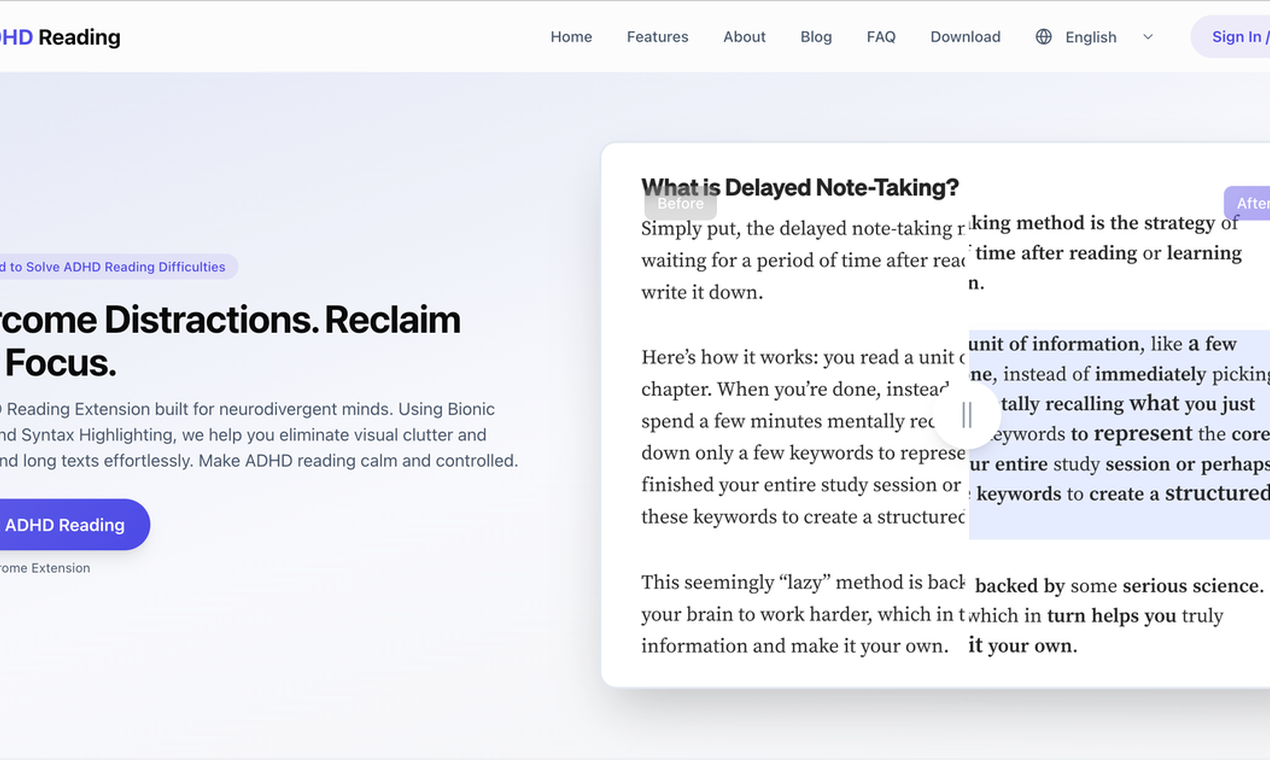Click the 'Distractions. Reclaim' headline text
The width and height of the screenshot is (1270, 760).
(282, 320)
